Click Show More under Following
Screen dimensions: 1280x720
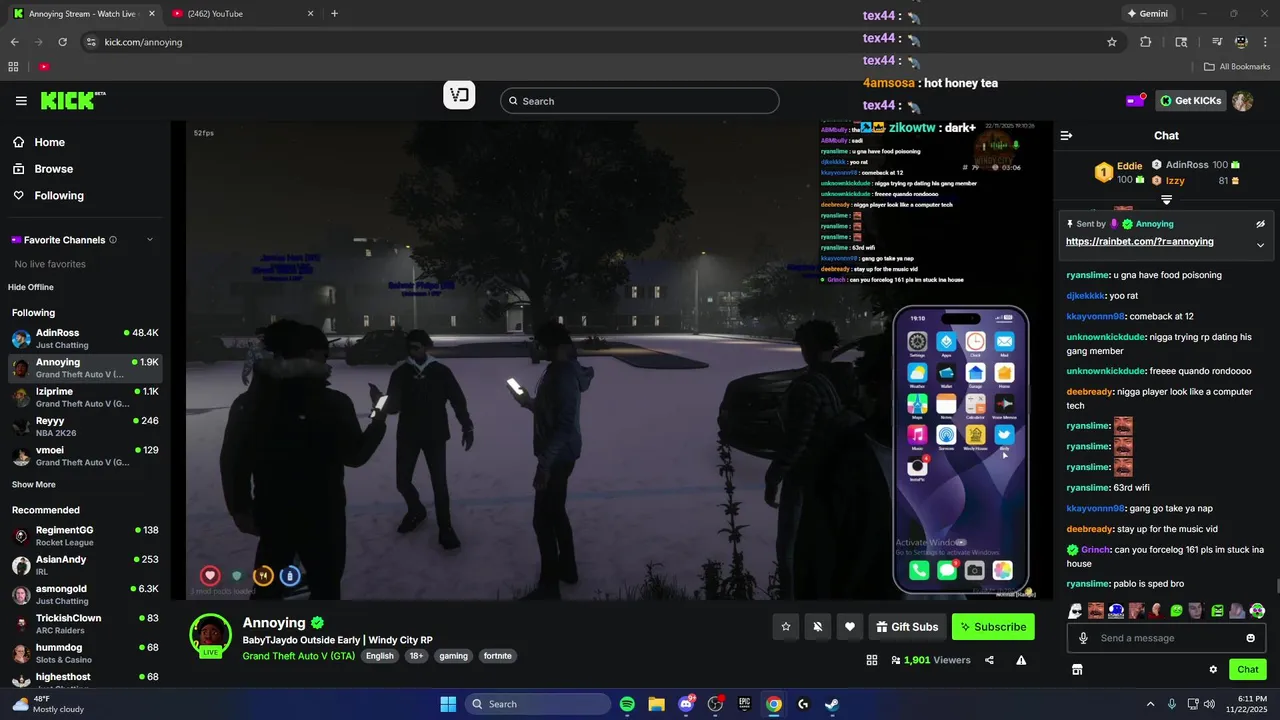pyautogui.click(x=33, y=484)
